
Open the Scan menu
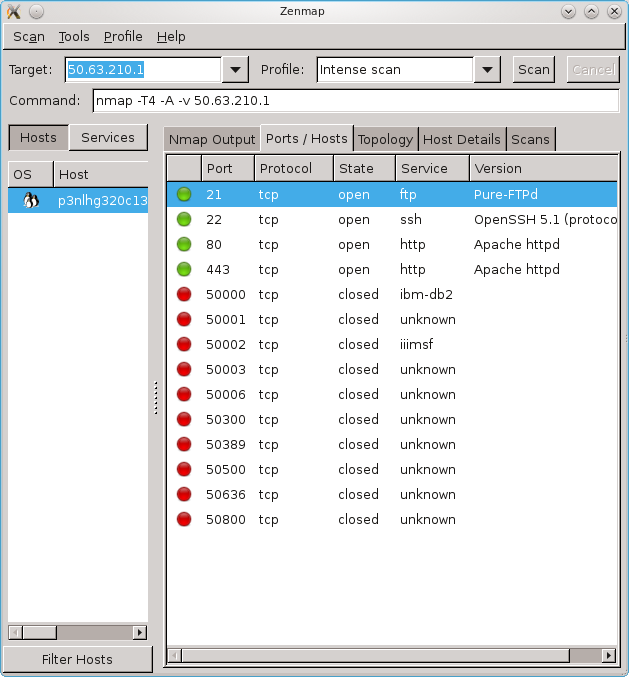29,37
